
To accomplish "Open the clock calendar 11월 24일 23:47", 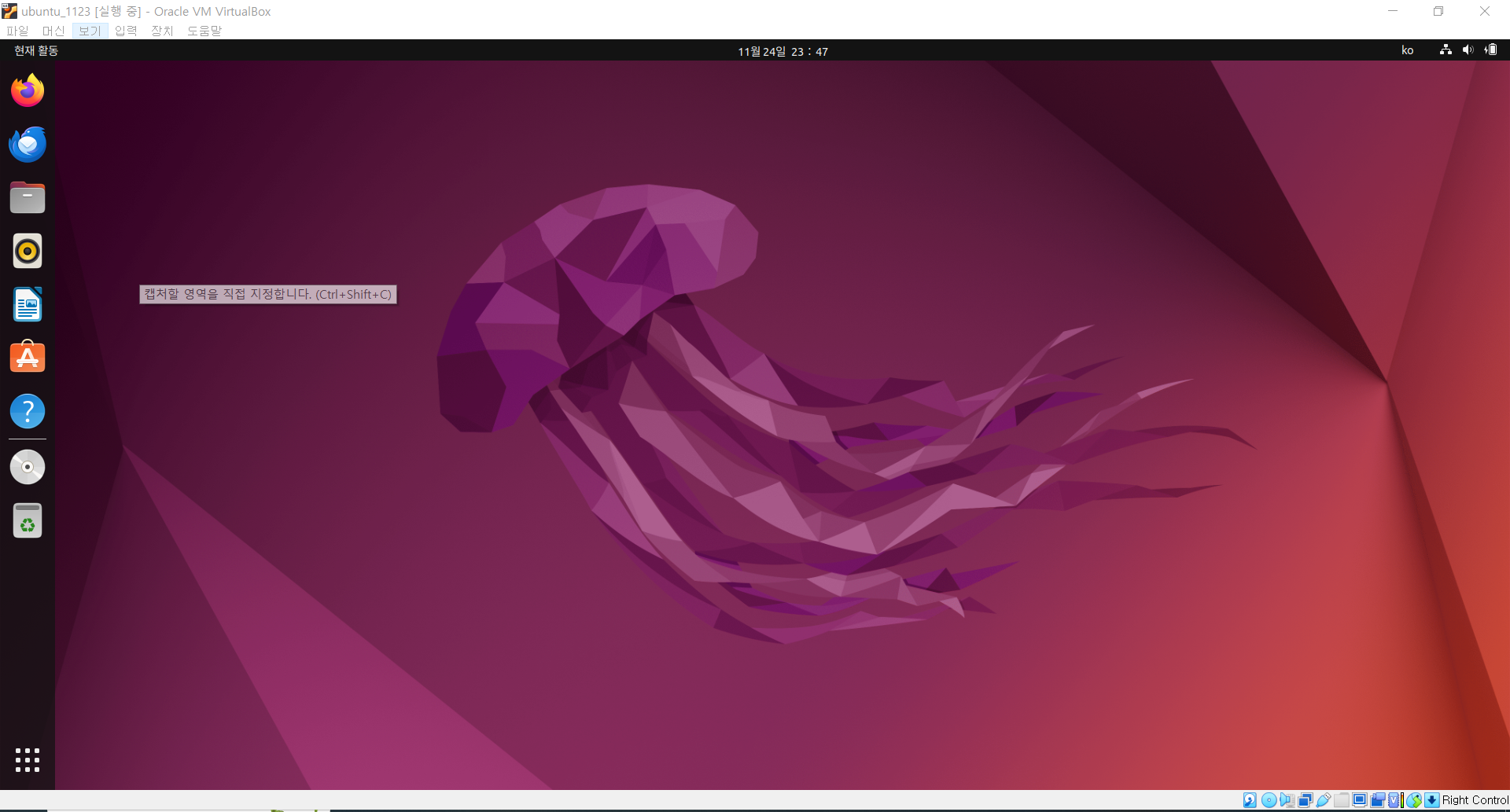I will coord(783,51).
